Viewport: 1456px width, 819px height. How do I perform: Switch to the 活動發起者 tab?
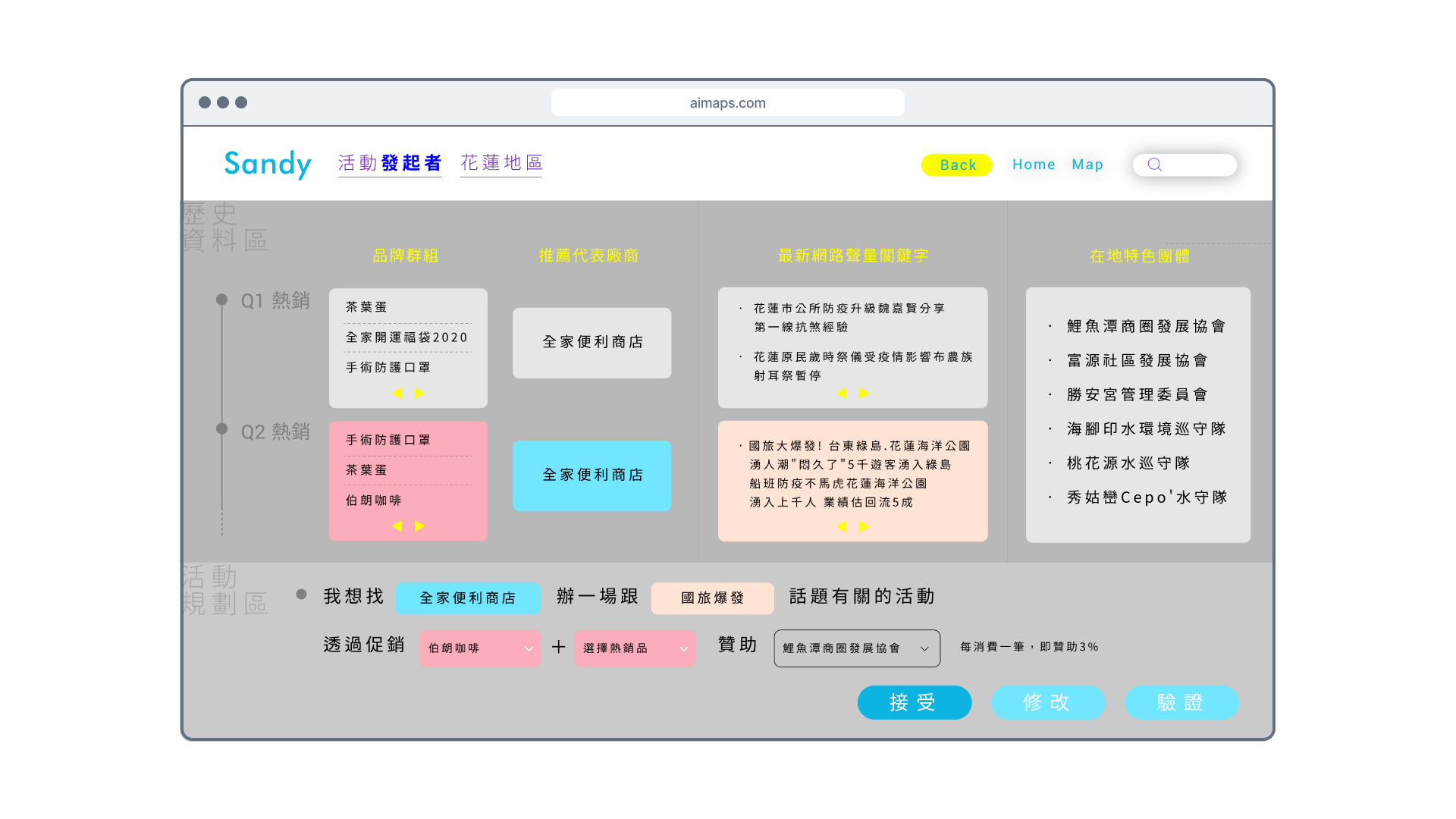[390, 163]
